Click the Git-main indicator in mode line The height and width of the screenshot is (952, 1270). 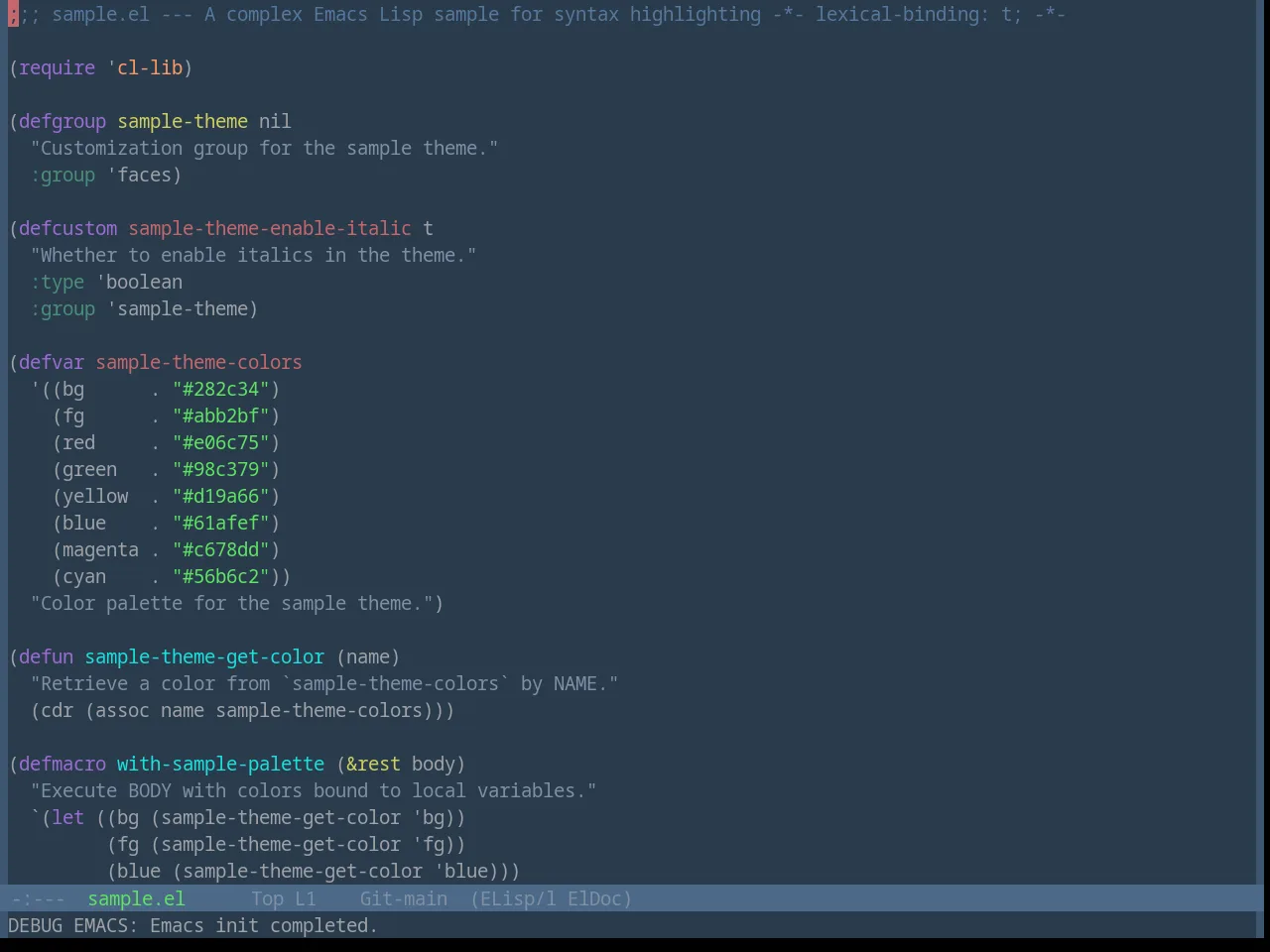tap(403, 898)
